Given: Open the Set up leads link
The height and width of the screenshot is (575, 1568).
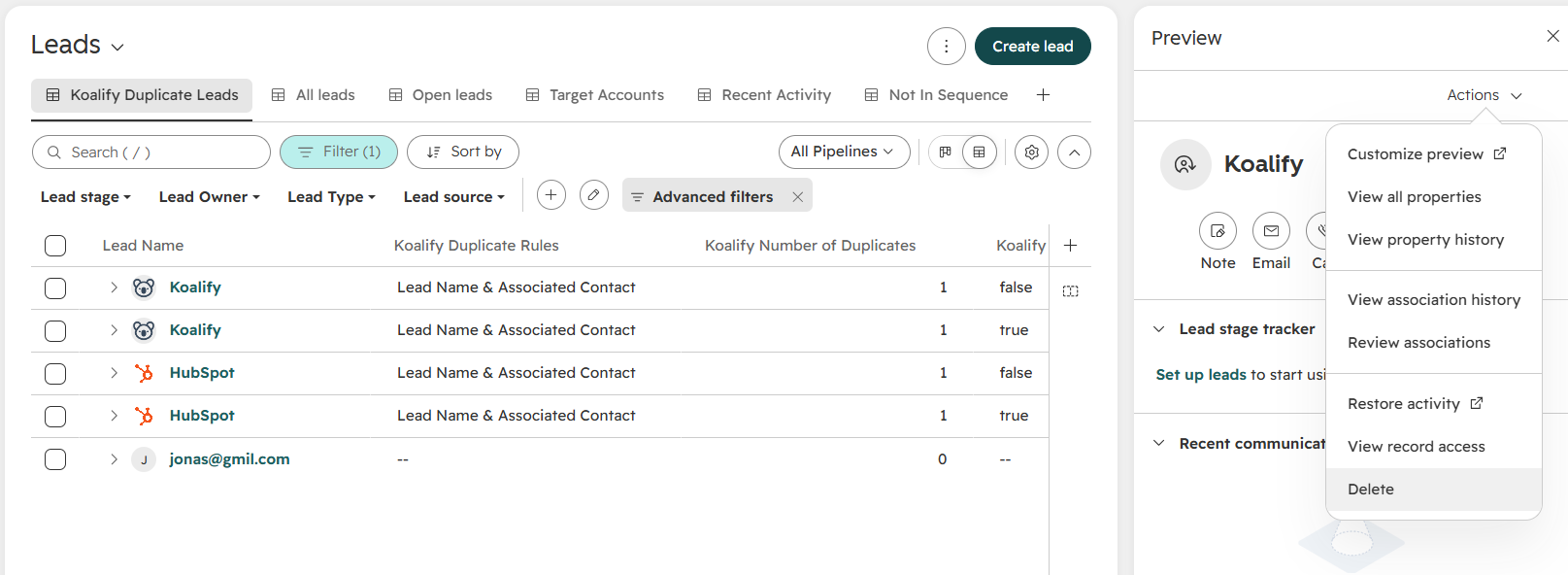Looking at the screenshot, I should point(1201,374).
